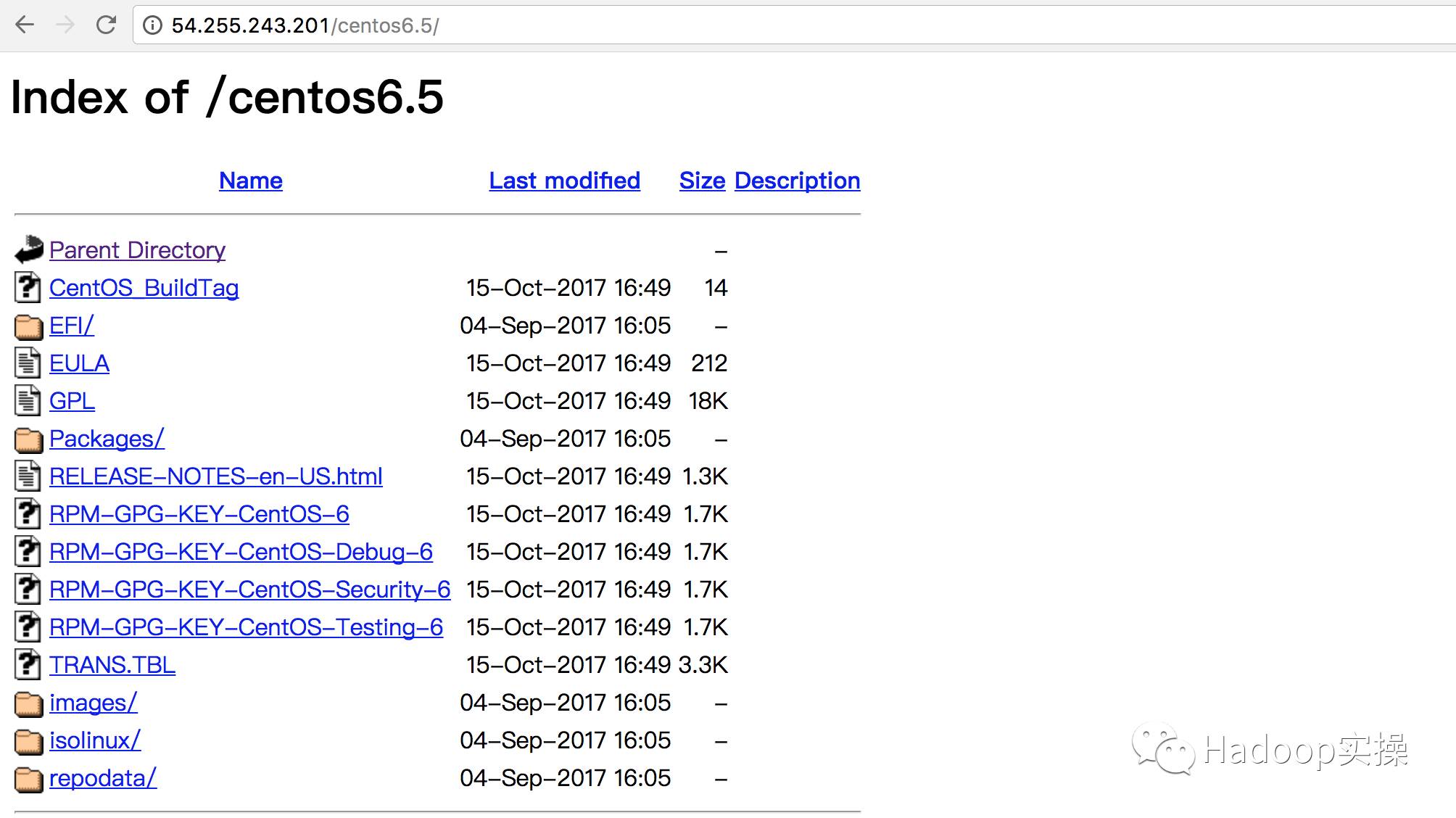Download the GPL file link
Screen dimensions: 1456x818
(72, 401)
